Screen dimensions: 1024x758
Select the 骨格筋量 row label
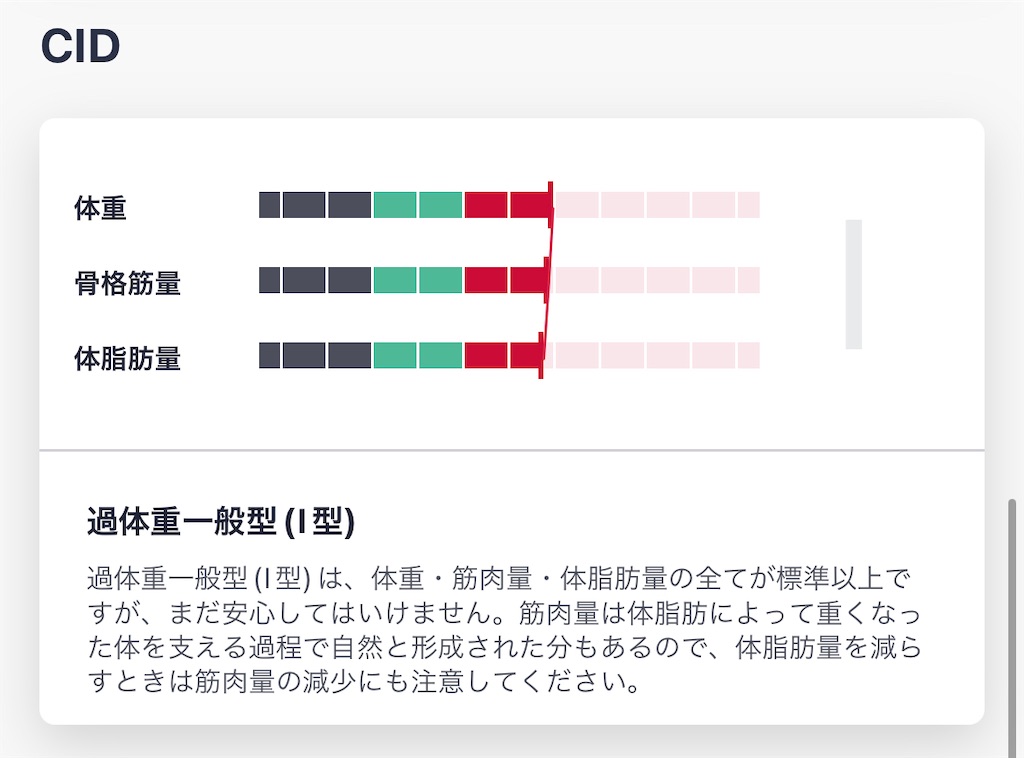click(127, 283)
